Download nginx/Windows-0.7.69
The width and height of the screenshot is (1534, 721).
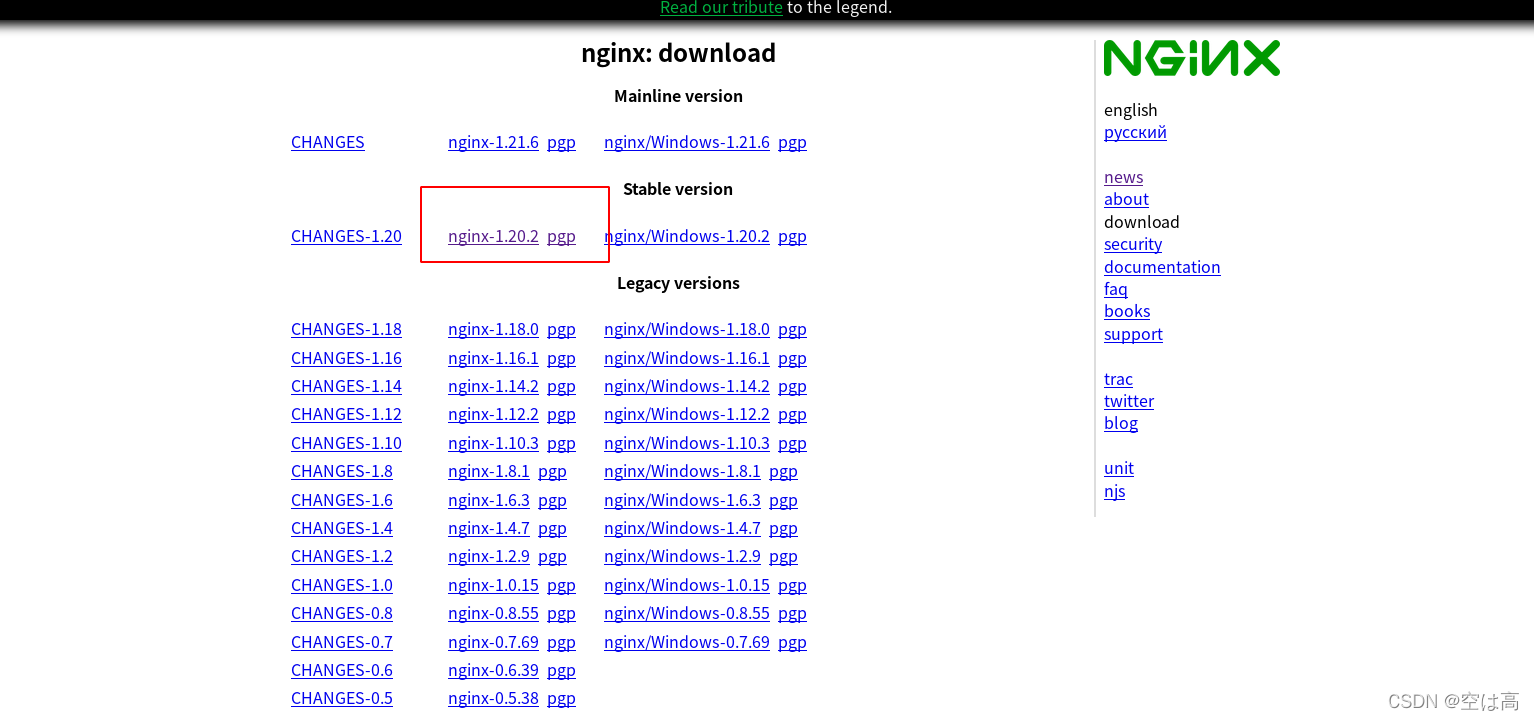(687, 642)
